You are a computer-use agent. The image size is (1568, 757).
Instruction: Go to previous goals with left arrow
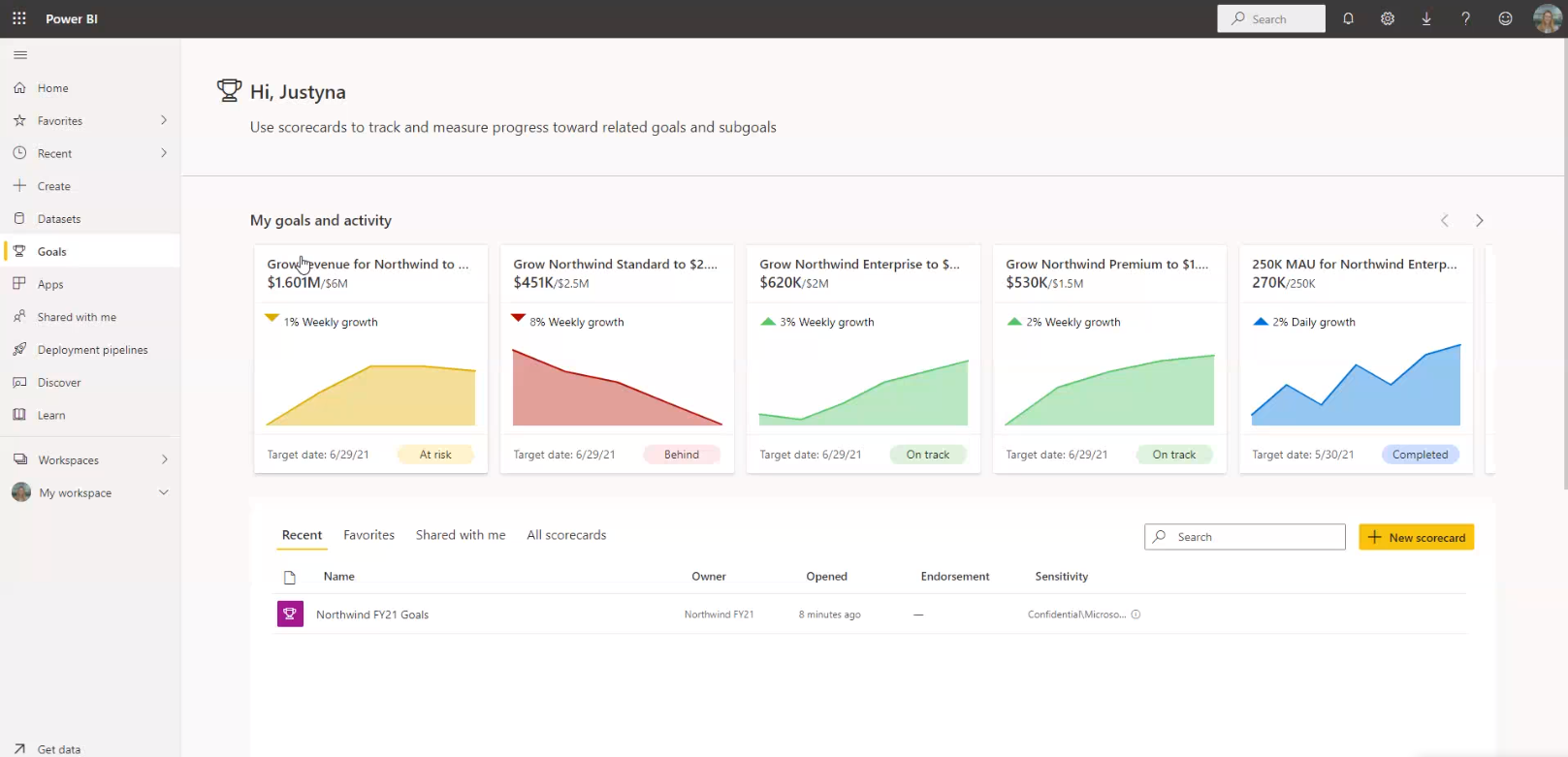click(x=1445, y=221)
